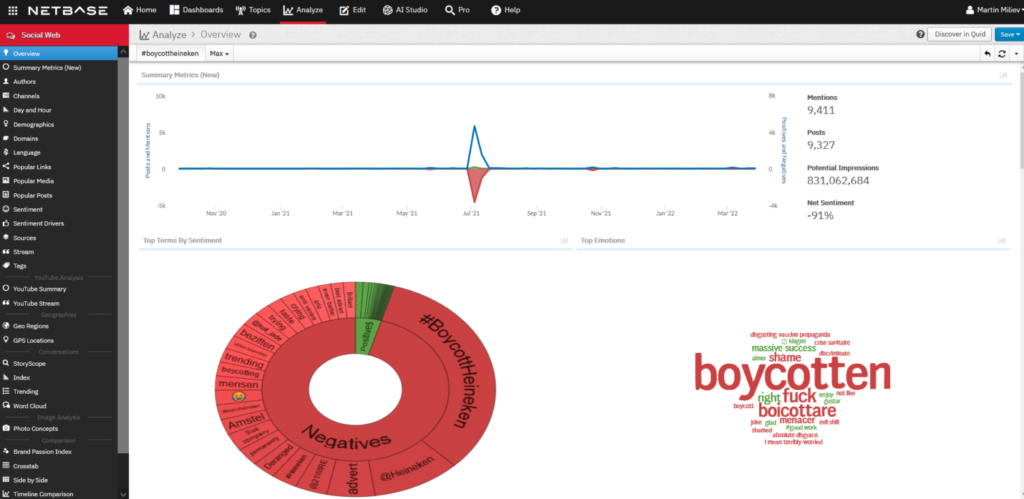
Task: Click help icon beside Overview breadcrumb
Action: (x=253, y=35)
